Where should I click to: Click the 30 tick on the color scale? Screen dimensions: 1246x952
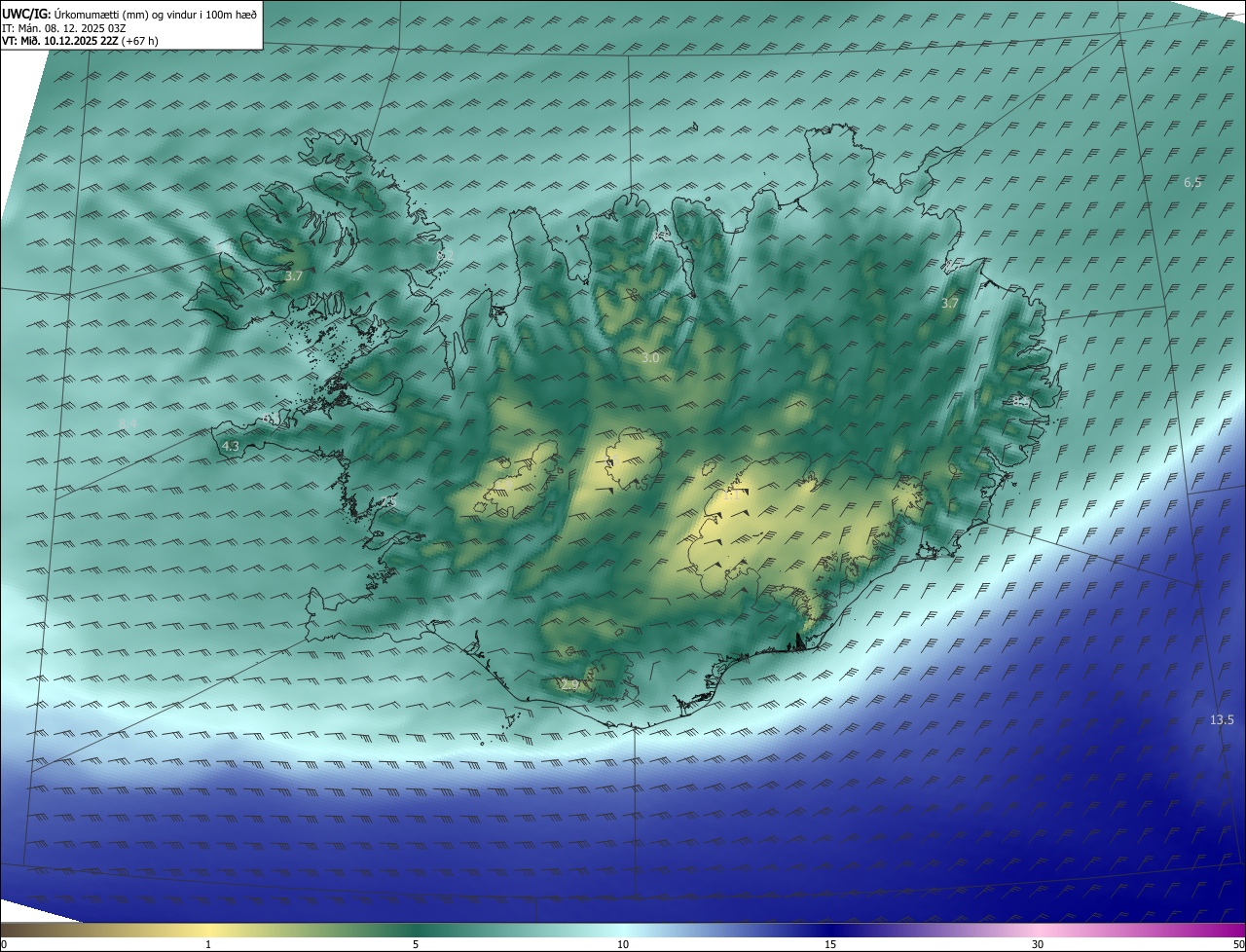point(1038,944)
